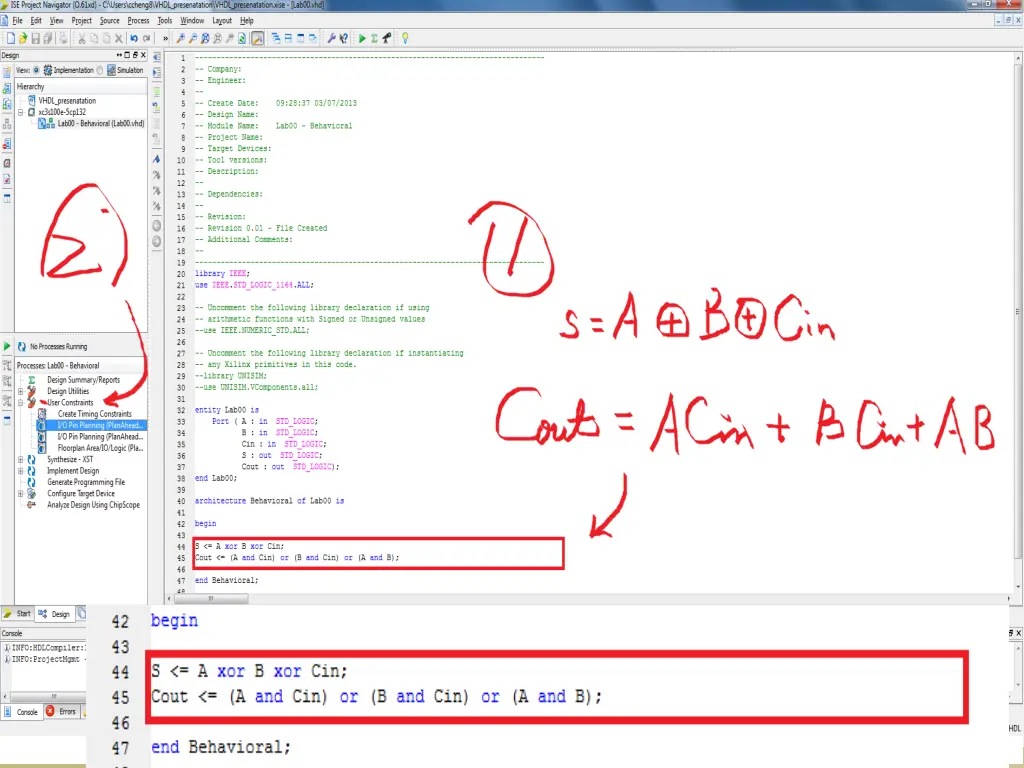Select Floorplan Area/IO/Logic process
This screenshot has height=768, width=1024.
[x=100, y=448]
